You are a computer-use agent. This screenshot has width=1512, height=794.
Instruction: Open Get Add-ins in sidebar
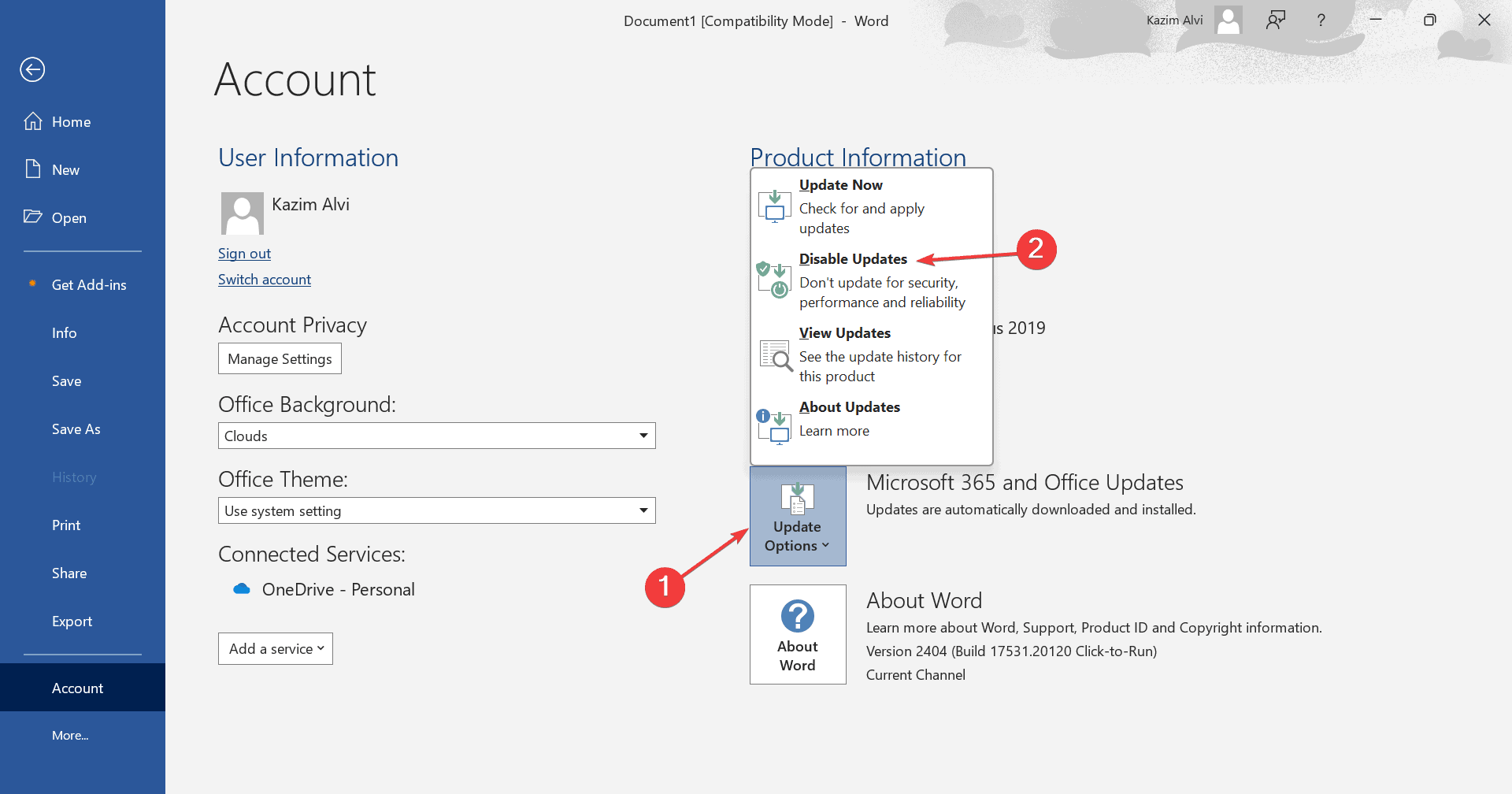point(83,284)
